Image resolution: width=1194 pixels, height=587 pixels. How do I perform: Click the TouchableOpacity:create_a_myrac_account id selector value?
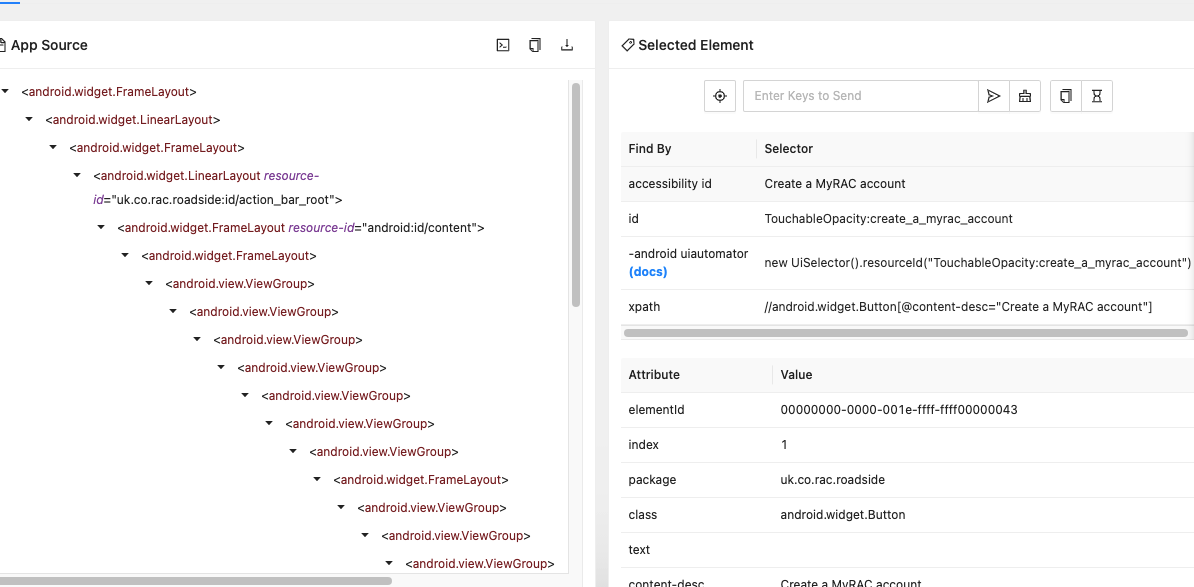[x=889, y=219]
